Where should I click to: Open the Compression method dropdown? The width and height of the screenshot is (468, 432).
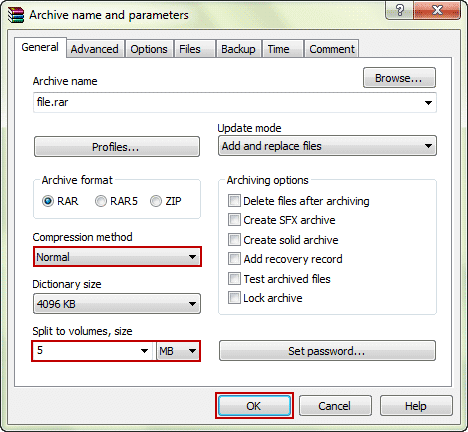(117, 257)
